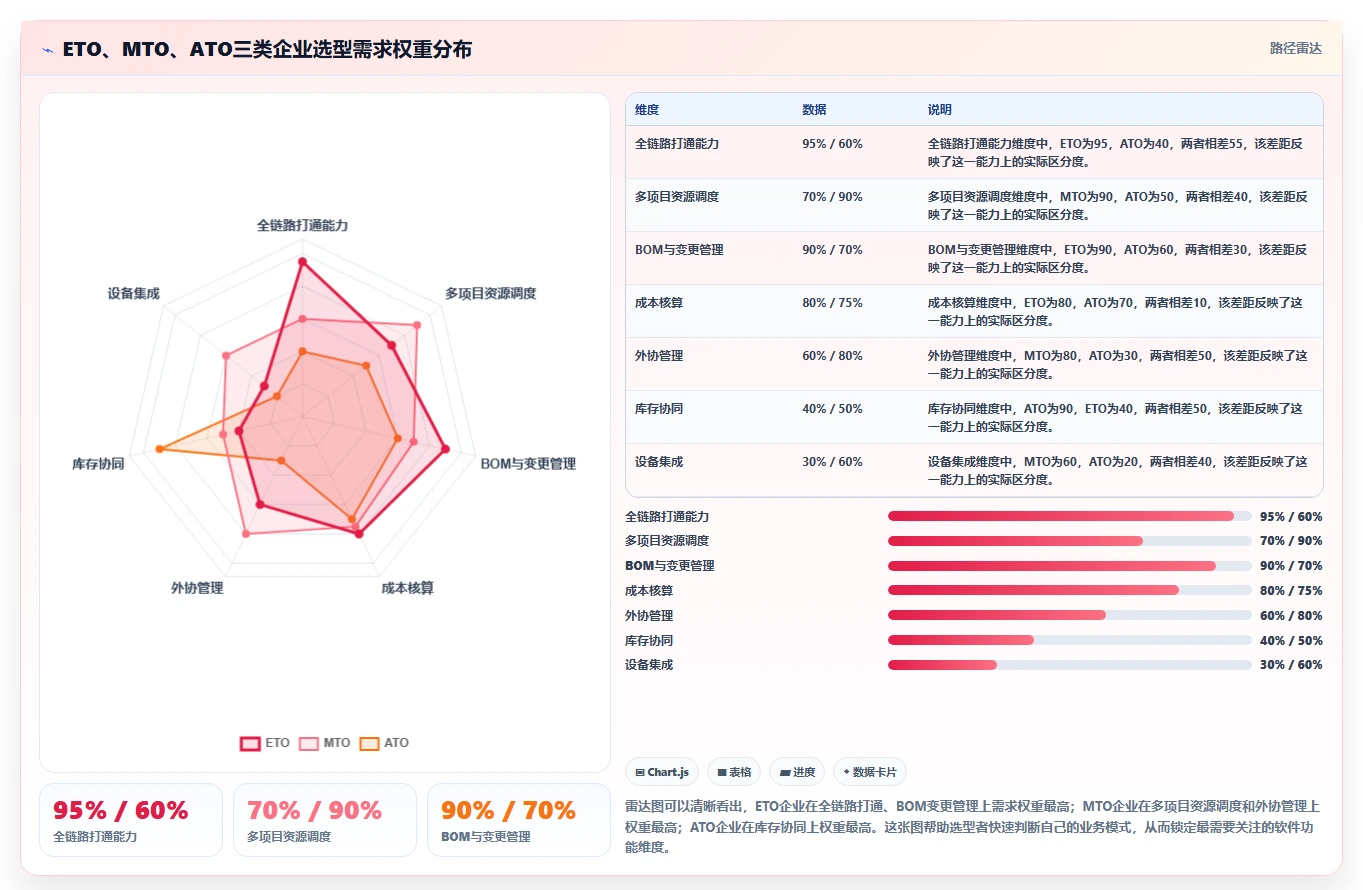This screenshot has width=1363, height=890.
Task: Click the 库存协同 progress bar
Action: (1070, 640)
